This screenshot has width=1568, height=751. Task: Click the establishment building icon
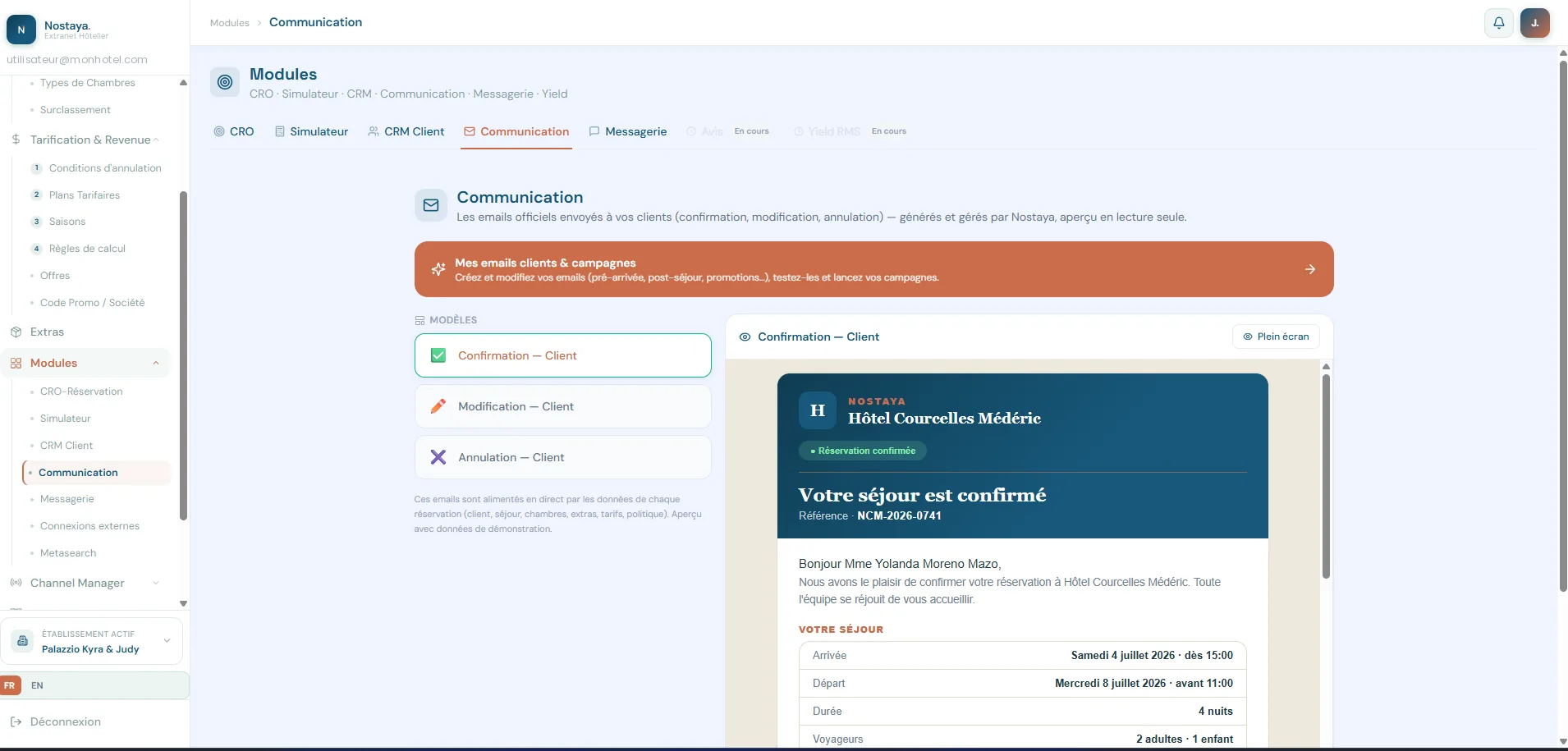(x=23, y=641)
